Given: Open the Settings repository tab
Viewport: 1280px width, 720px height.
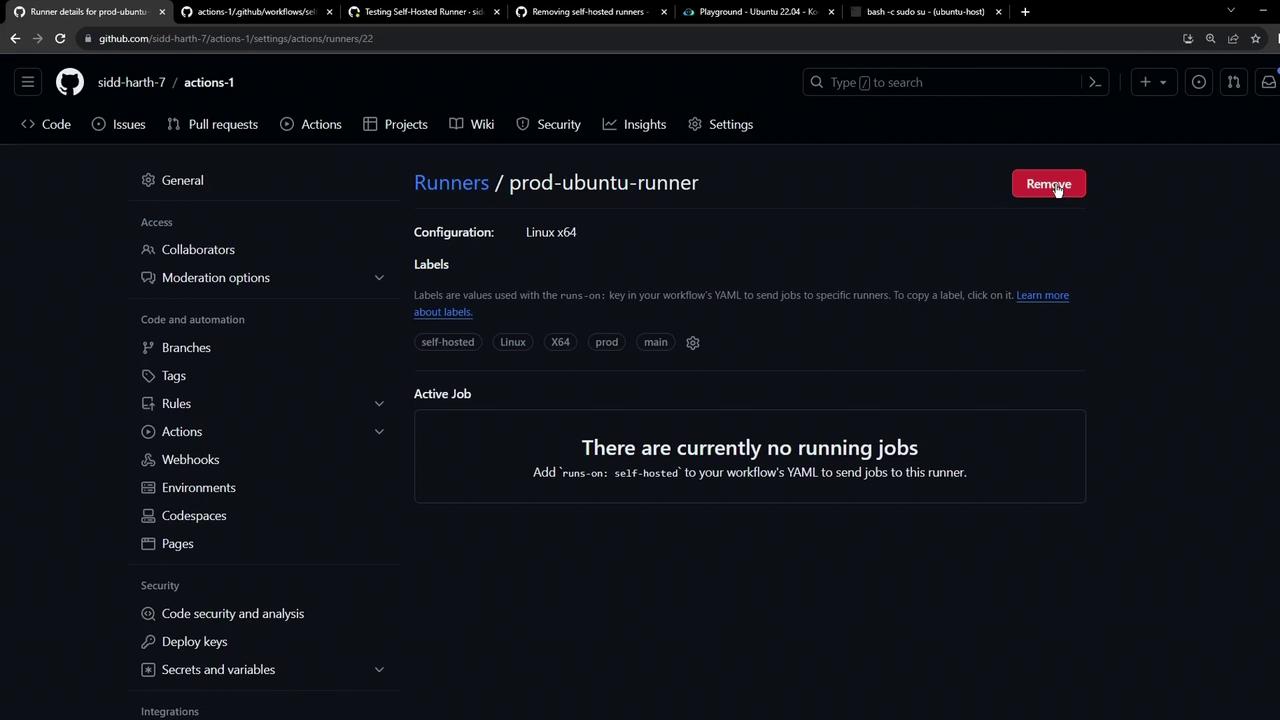Looking at the screenshot, I should pos(721,124).
